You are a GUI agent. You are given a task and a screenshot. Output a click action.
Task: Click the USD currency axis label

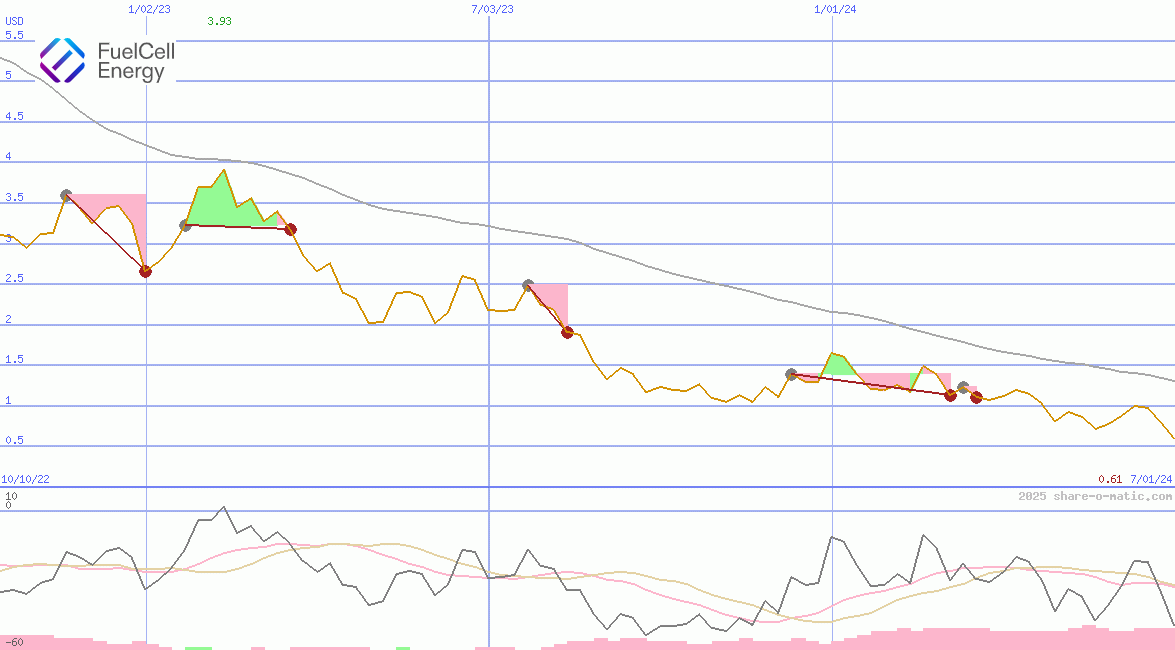[14, 21]
